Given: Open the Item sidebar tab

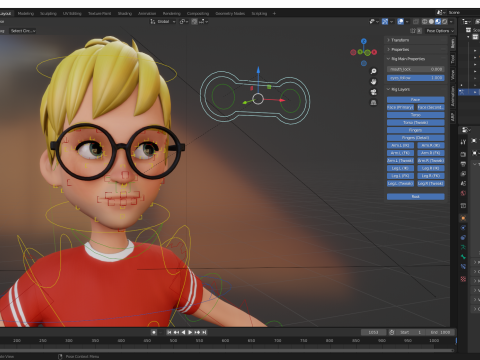Looking at the screenshot, I should 453,44.
